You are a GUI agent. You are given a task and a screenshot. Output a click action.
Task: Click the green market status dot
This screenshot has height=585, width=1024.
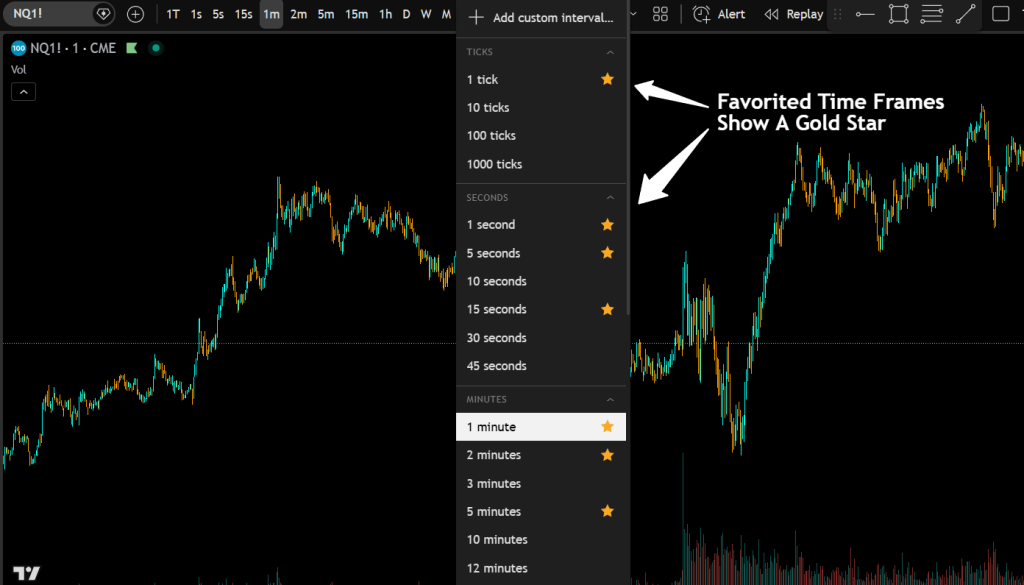point(156,47)
